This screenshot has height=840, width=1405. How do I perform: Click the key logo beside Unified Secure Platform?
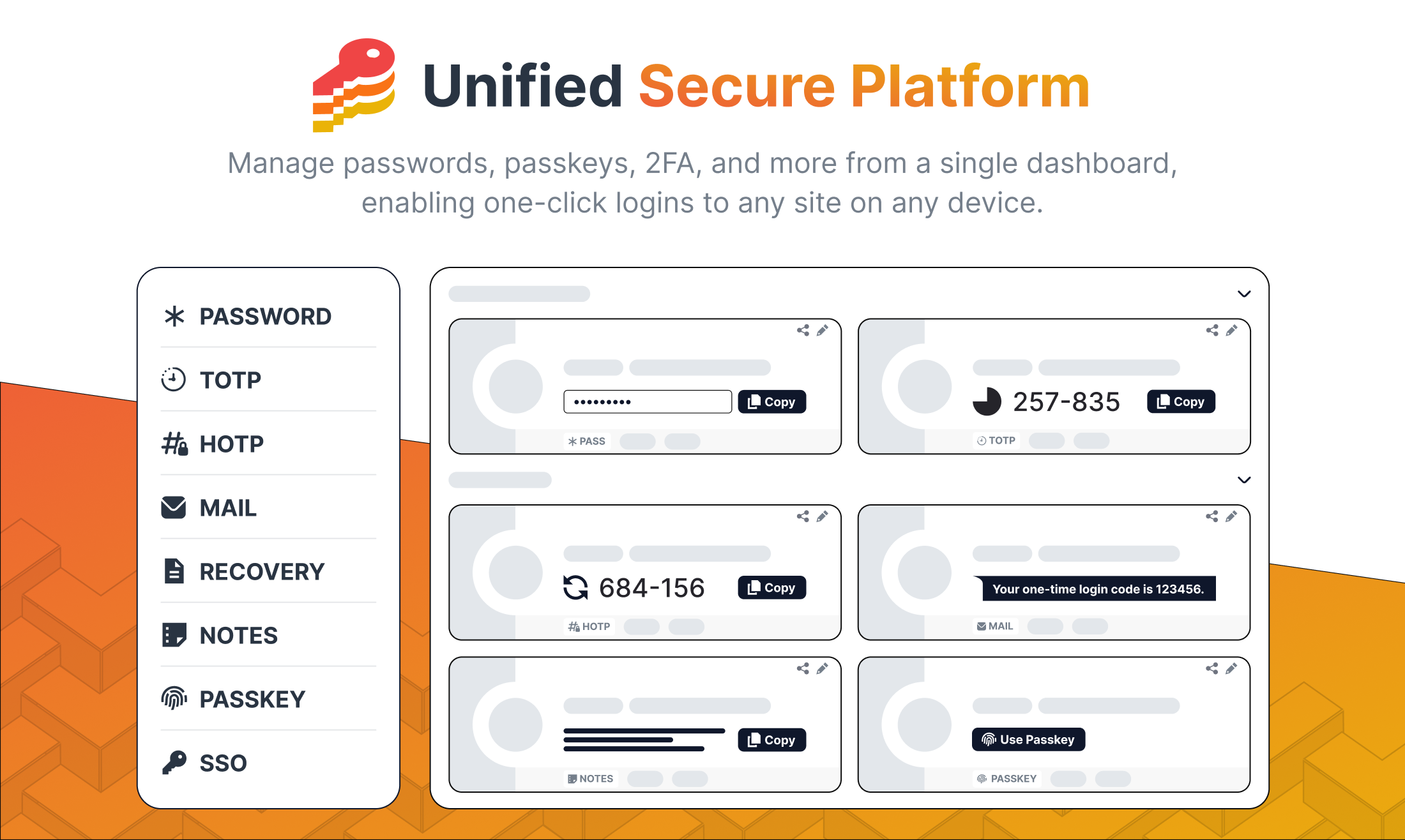point(354,86)
